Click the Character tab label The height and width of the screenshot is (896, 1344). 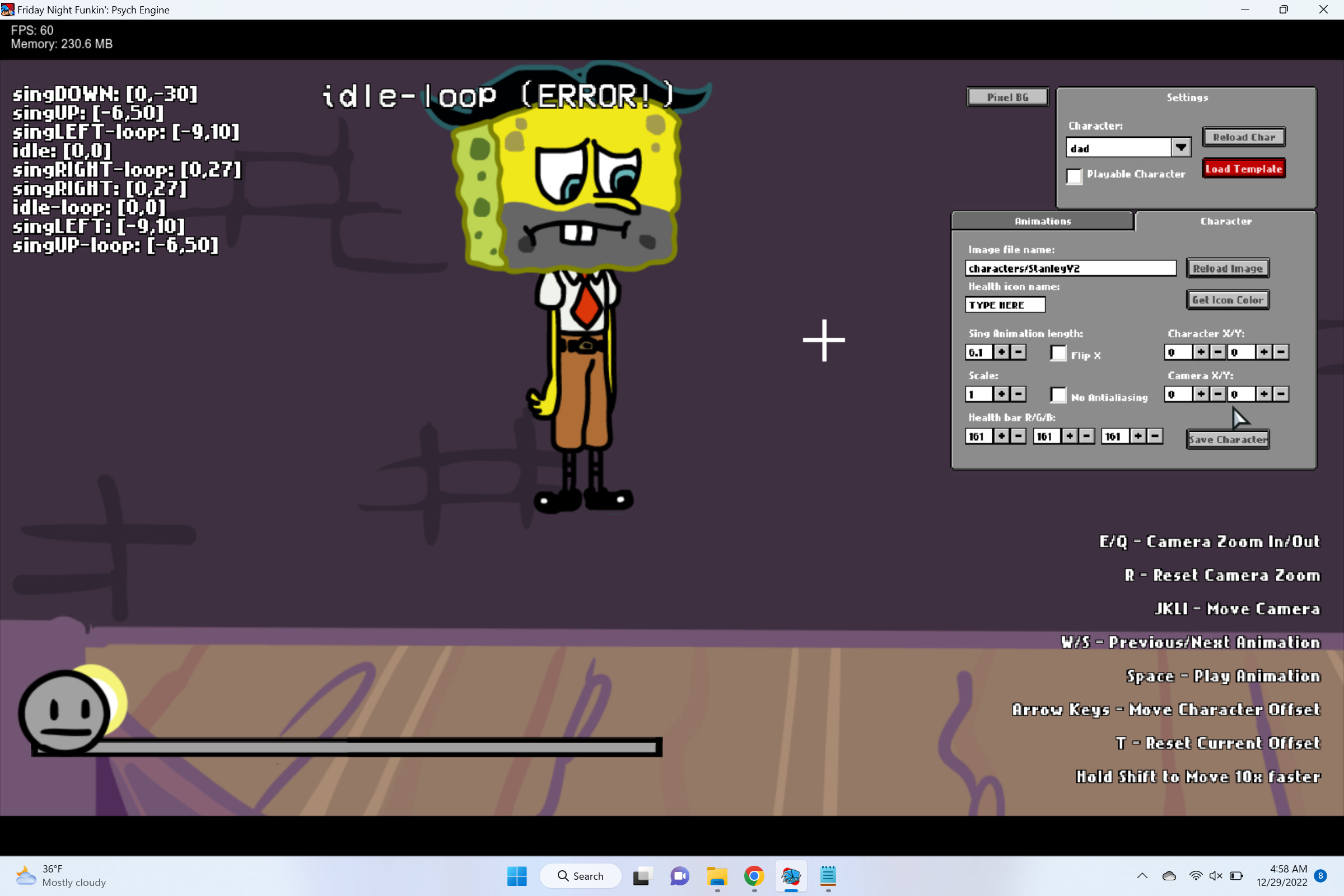(1225, 221)
